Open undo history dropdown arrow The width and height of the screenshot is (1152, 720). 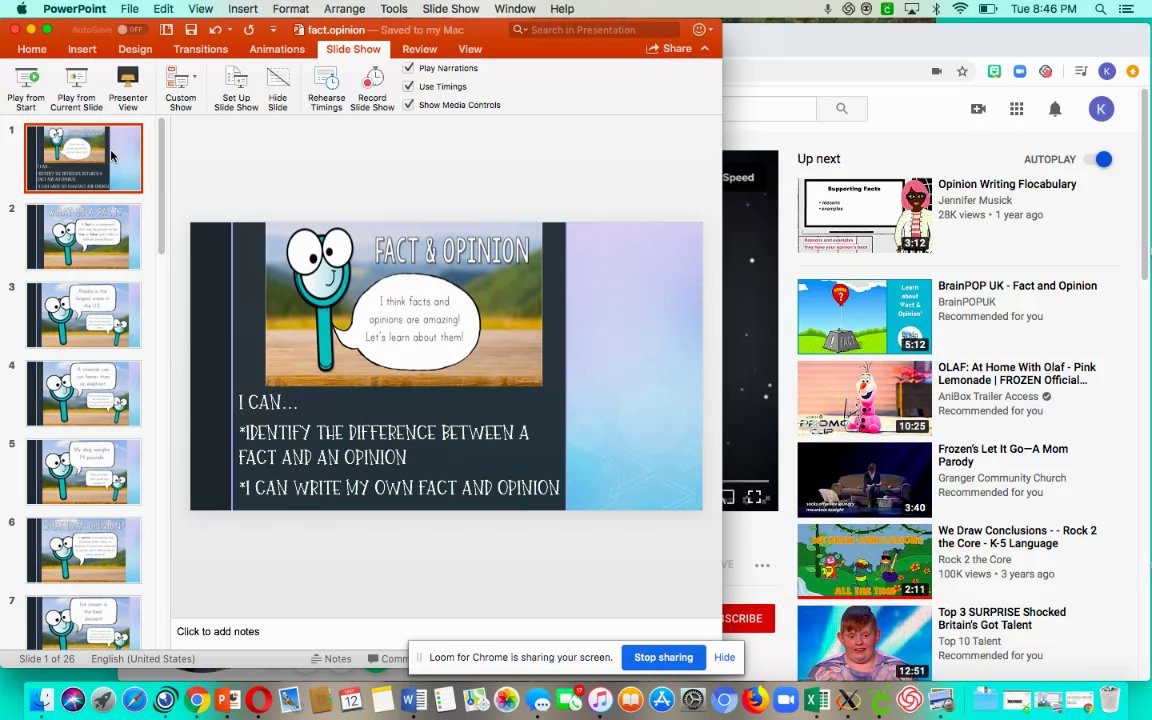(230, 29)
